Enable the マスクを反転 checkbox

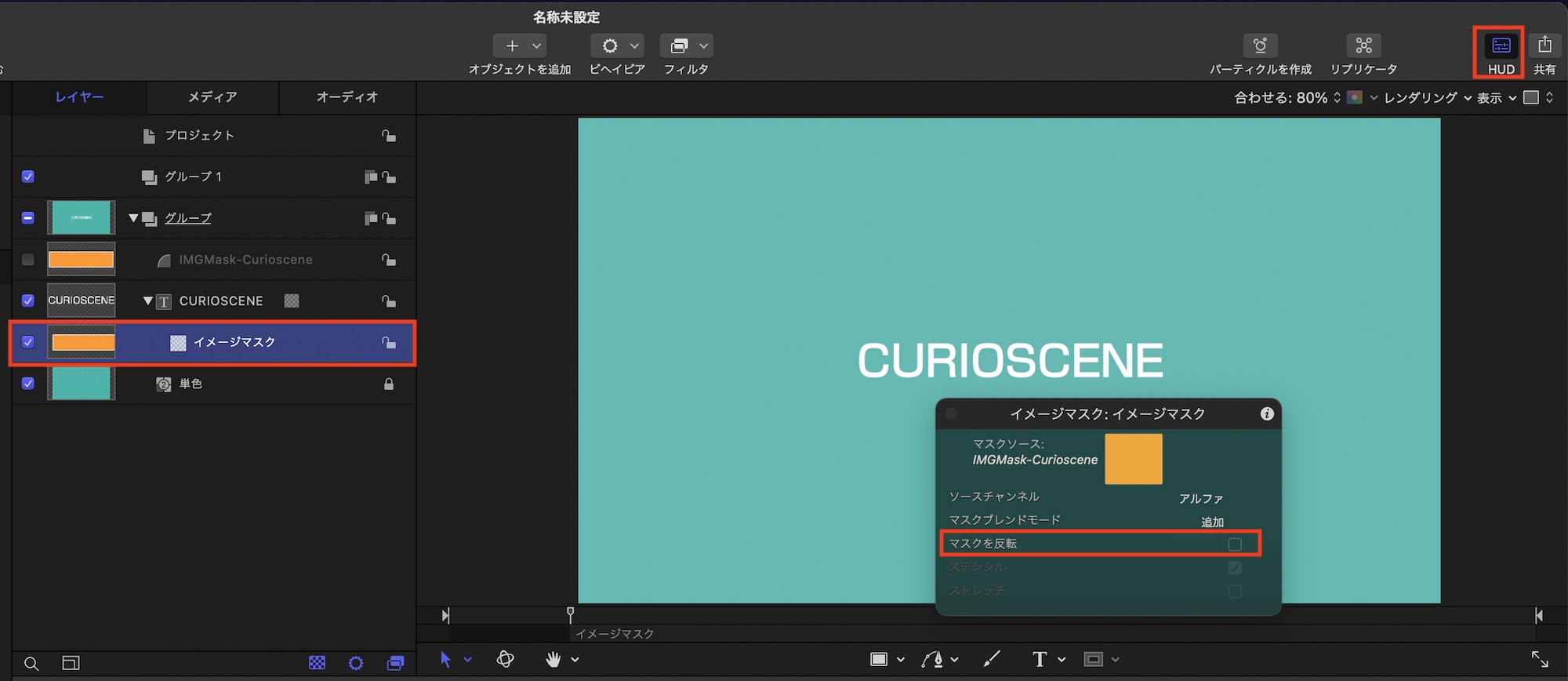(x=1235, y=544)
